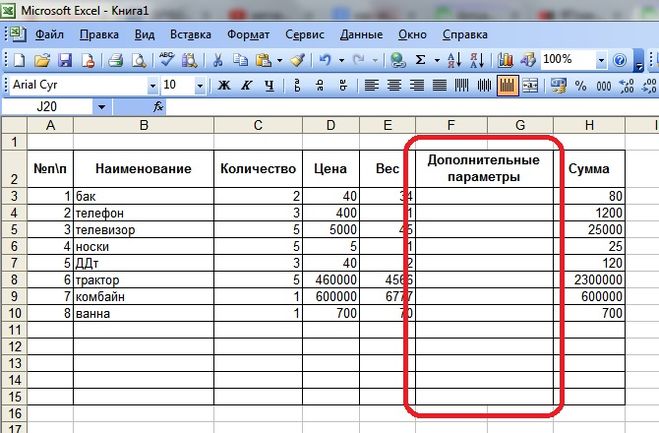659x433 pixels.
Task: Open the Данные menu
Action: click(x=361, y=34)
